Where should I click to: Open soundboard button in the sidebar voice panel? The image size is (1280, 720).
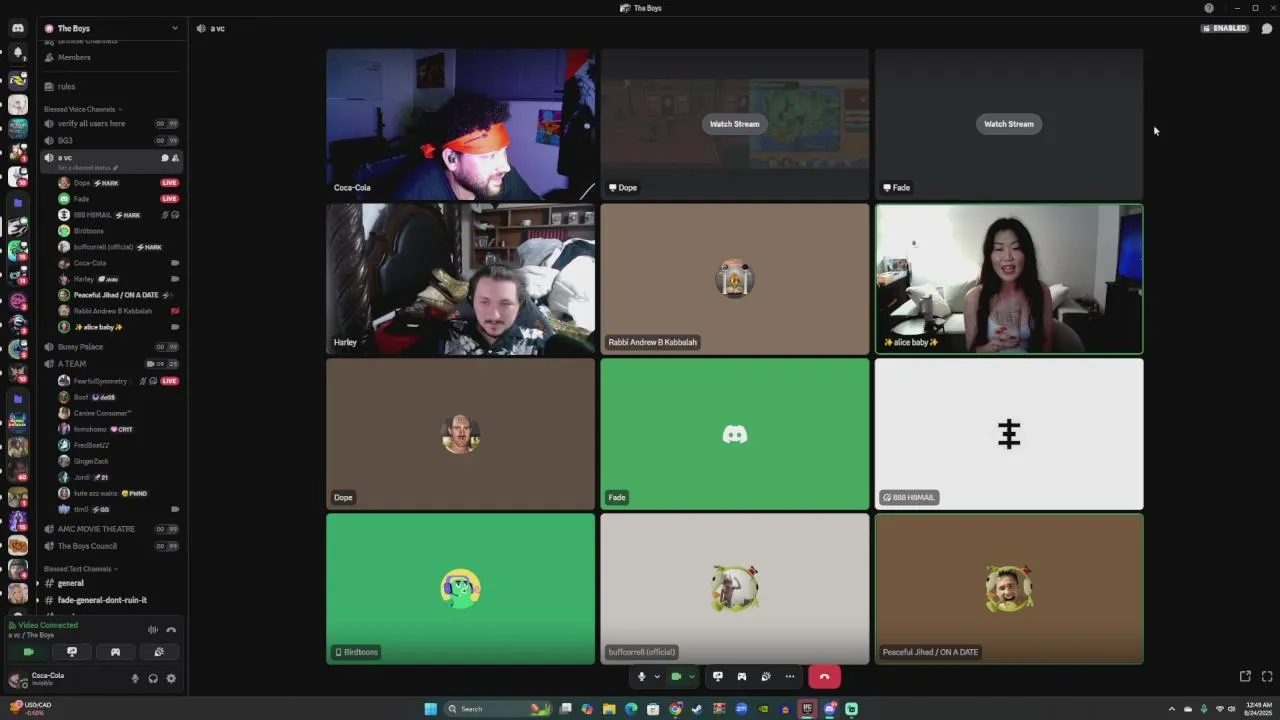159,652
